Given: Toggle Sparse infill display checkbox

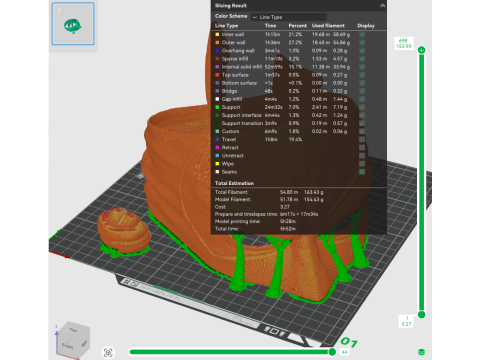Looking at the screenshot, I should pyautogui.click(x=362, y=59).
